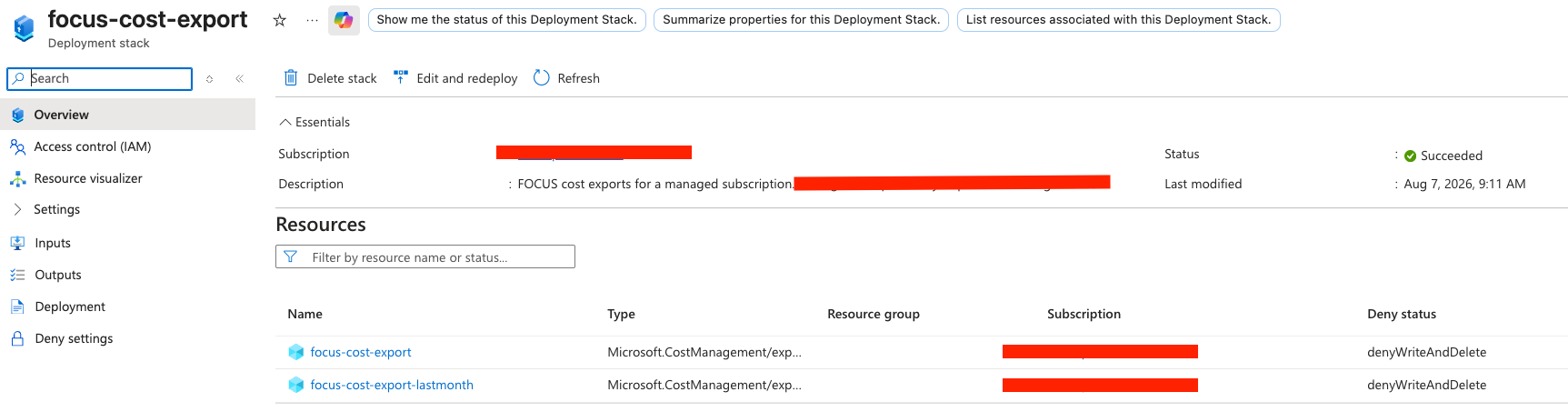1568x412 pixels.
Task: Click cube icon for focus-cost-export-lastmonth row
Action: point(295,385)
